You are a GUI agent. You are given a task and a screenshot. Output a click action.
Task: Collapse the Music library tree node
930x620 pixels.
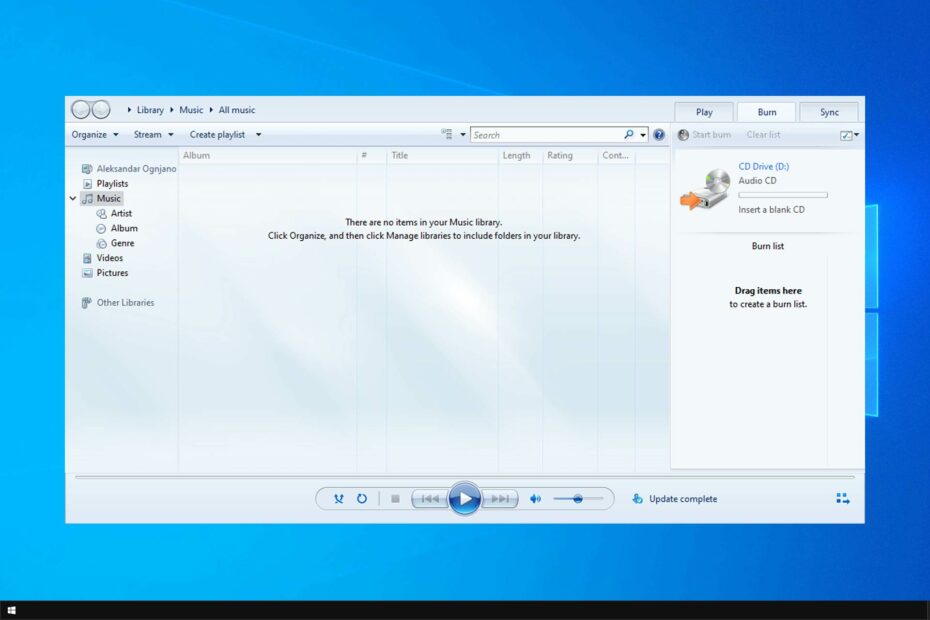(72, 198)
